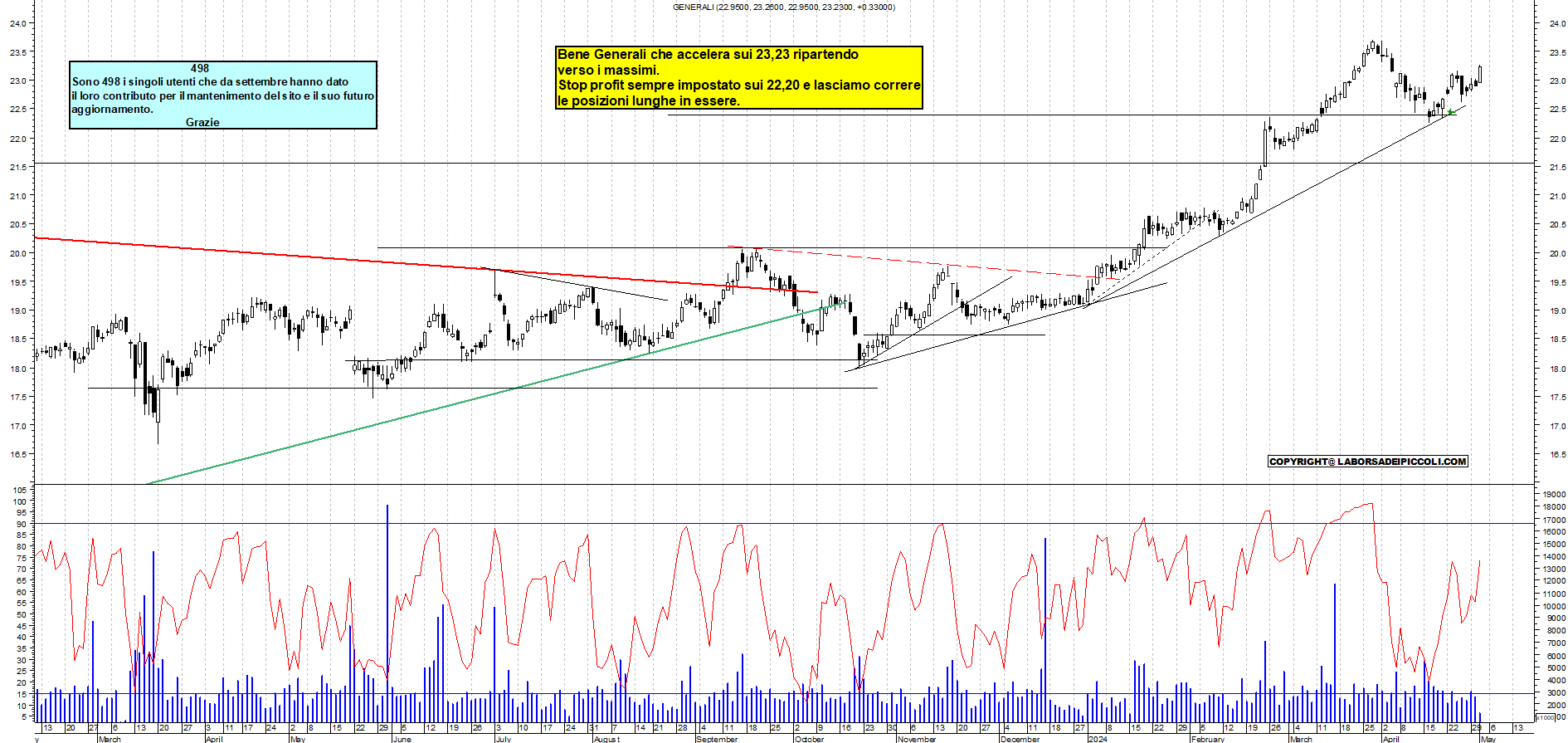The height and width of the screenshot is (743, 1568).
Task: Click the GENERALI title with price values
Action: (783, 7)
